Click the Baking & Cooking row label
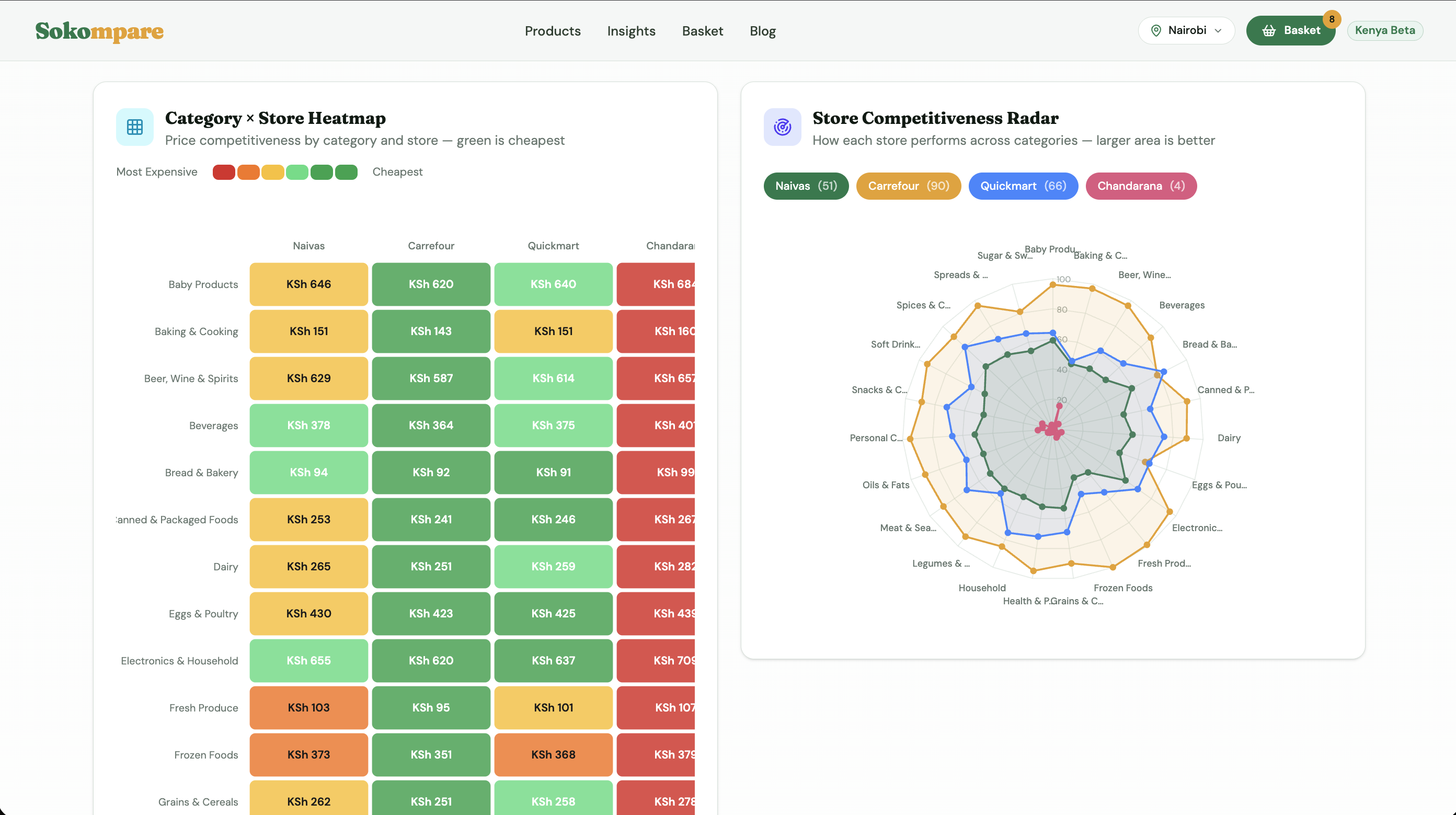Screen dimensions: 1456x815 (196, 331)
